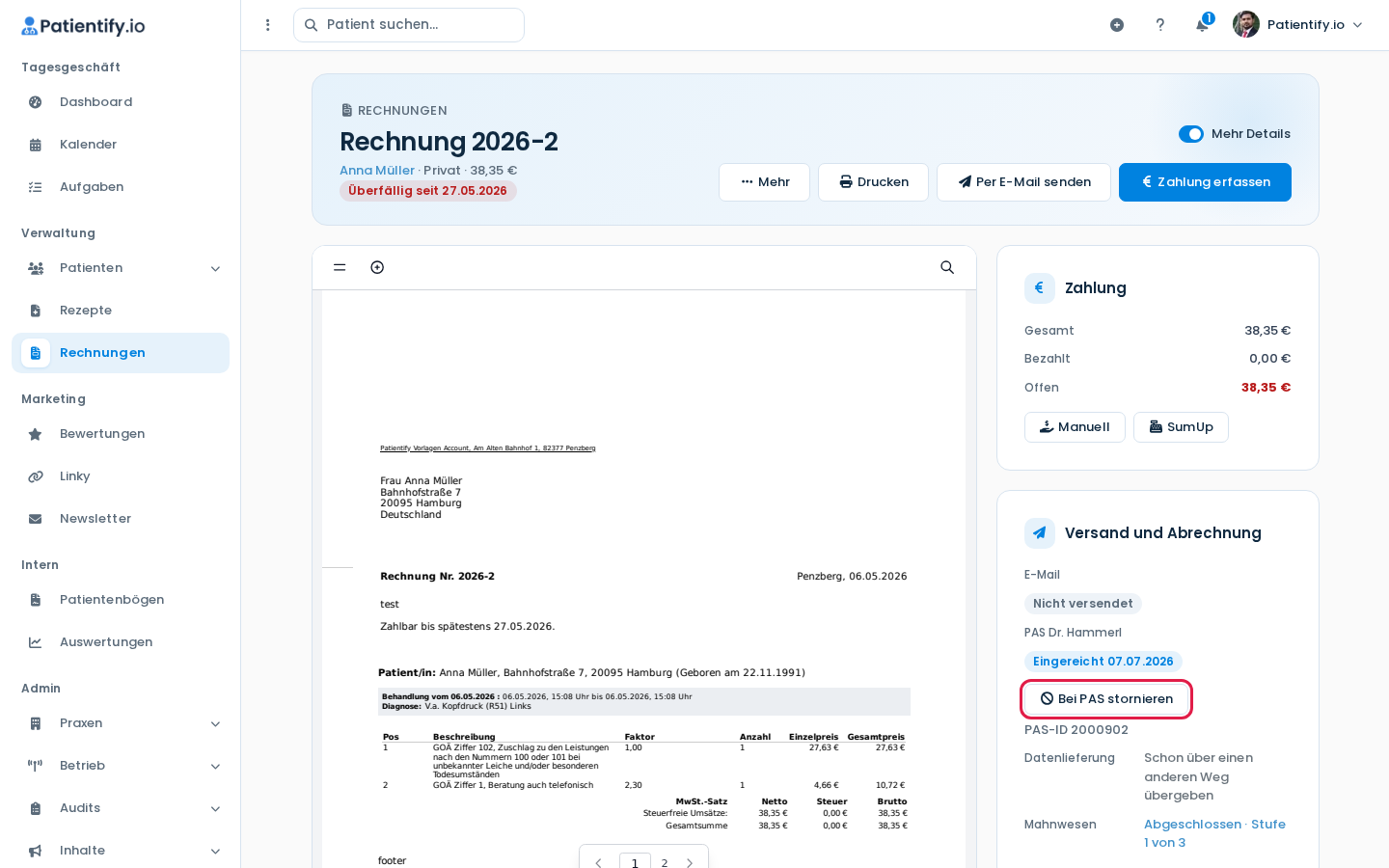Open Aufgaben in the sidebar
Image resolution: width=1389 pixels, height=868 pixels.
point(121,187)
